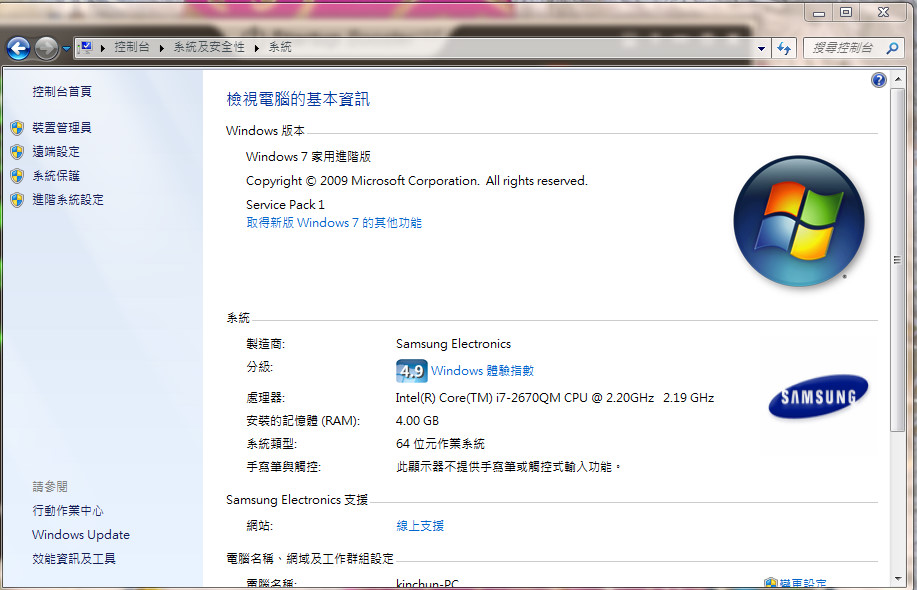This screenshot has width=917, height=590.
Task: Open the Windows 體驗指數 link
Action: coord(482,371)
